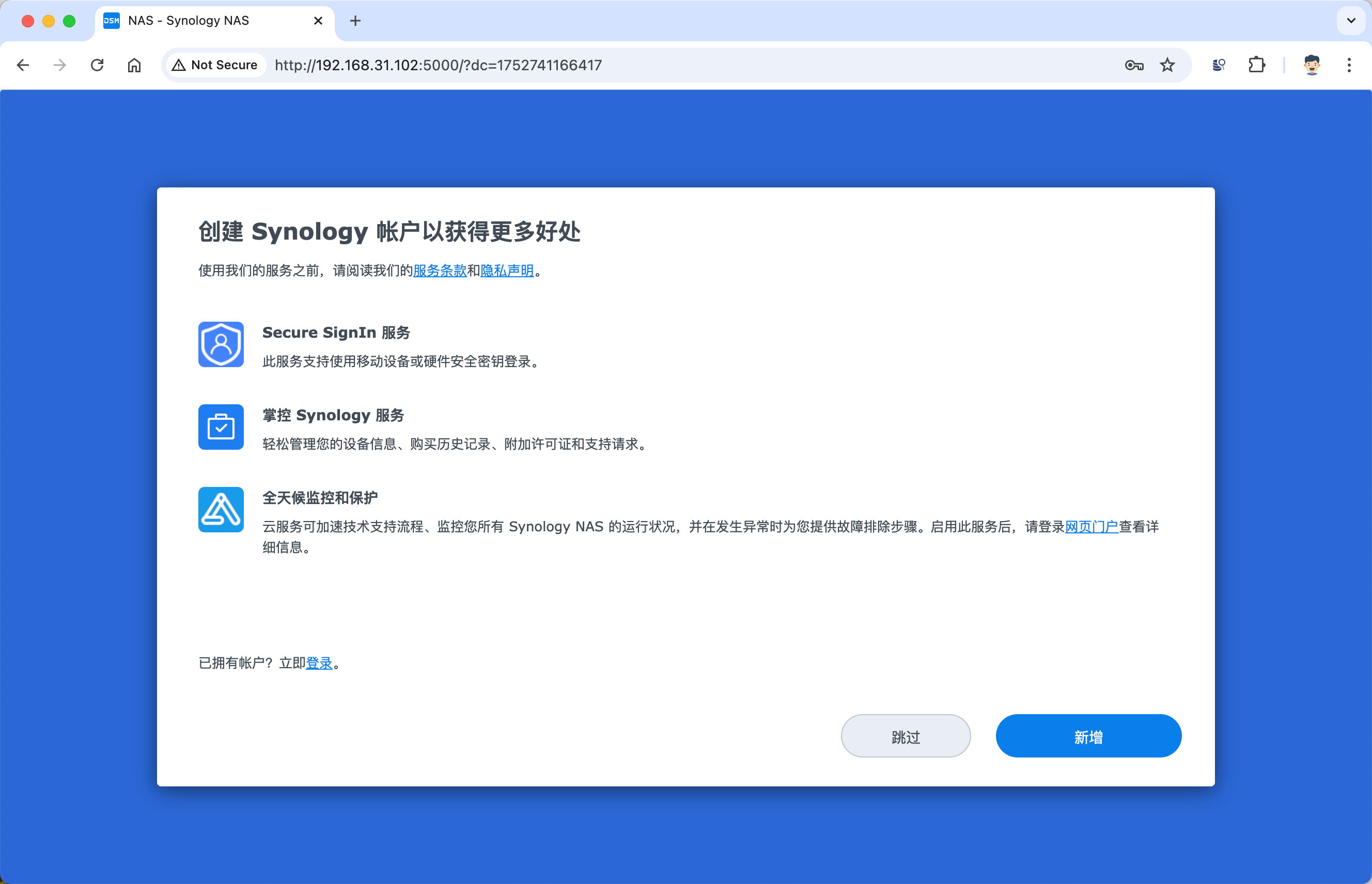The height and width of the screenshot is (884, 1372).
Task: Expand the tab search dropdown arrow
Action: tap(1351, 21)
